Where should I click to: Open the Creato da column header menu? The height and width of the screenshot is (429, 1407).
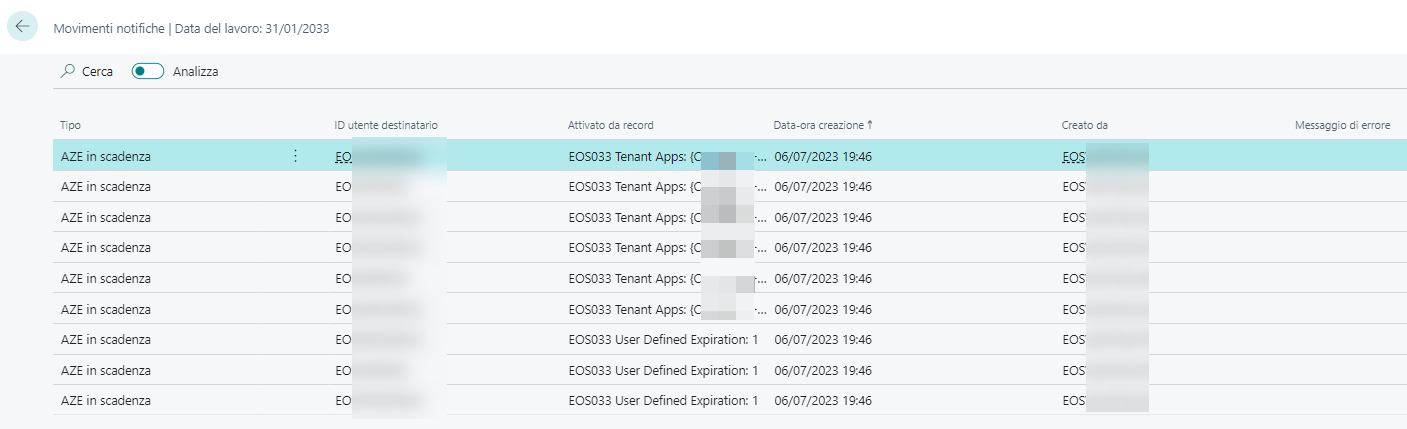1084,125
